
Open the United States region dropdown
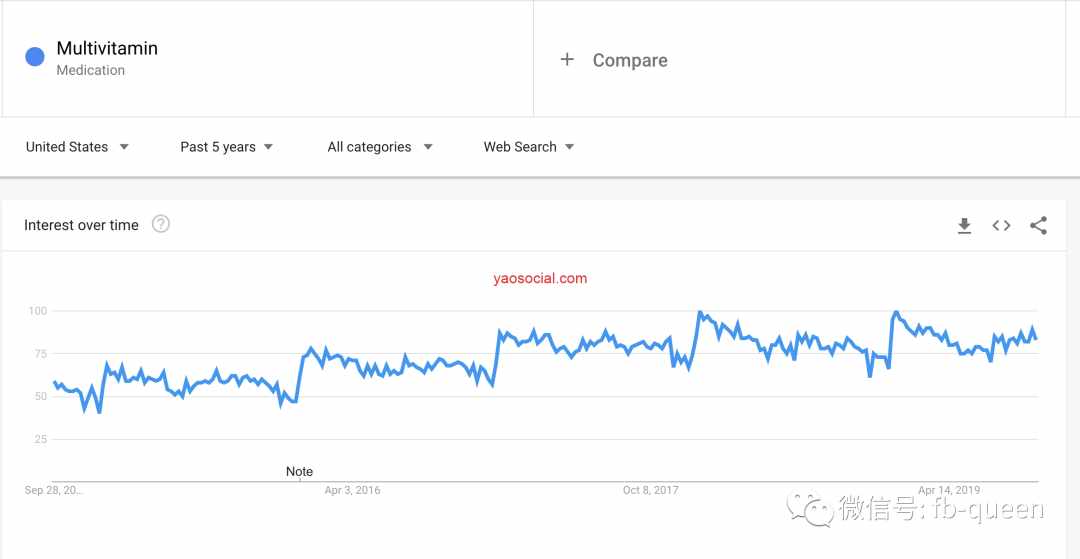(77, 147)
